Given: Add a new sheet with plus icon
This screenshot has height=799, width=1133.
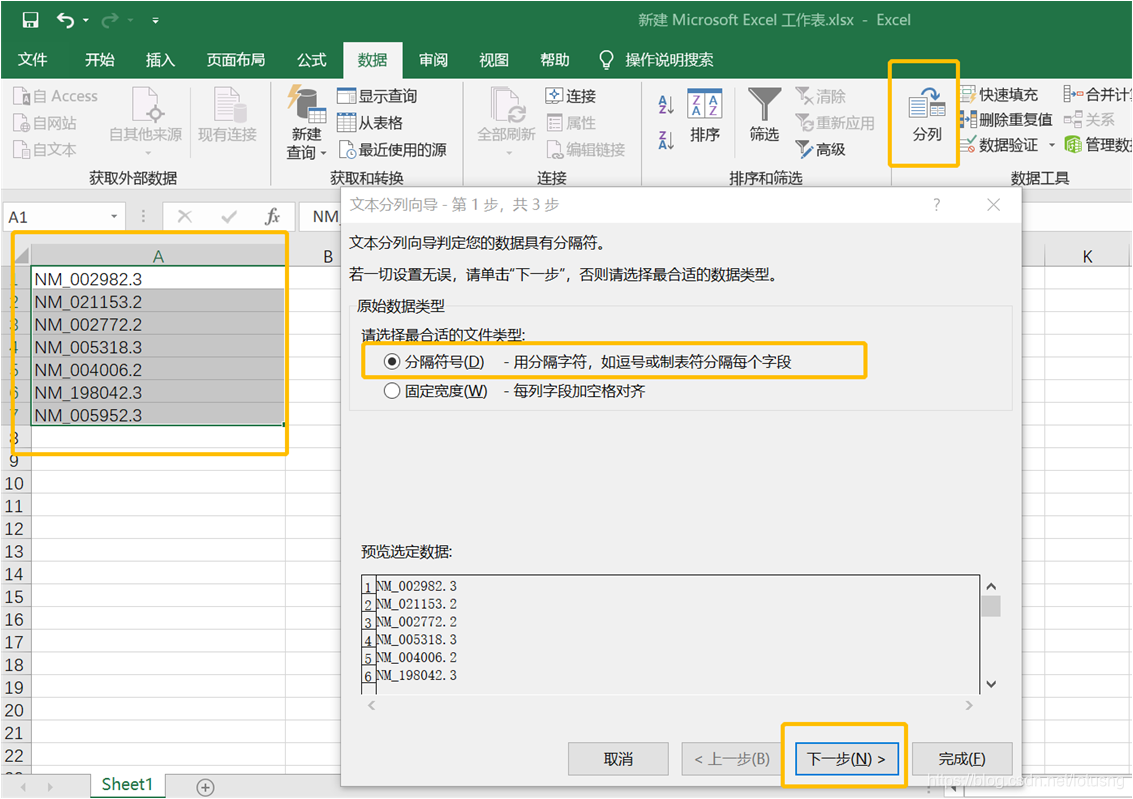Looking at the screenshot, I should coord(205,787).
